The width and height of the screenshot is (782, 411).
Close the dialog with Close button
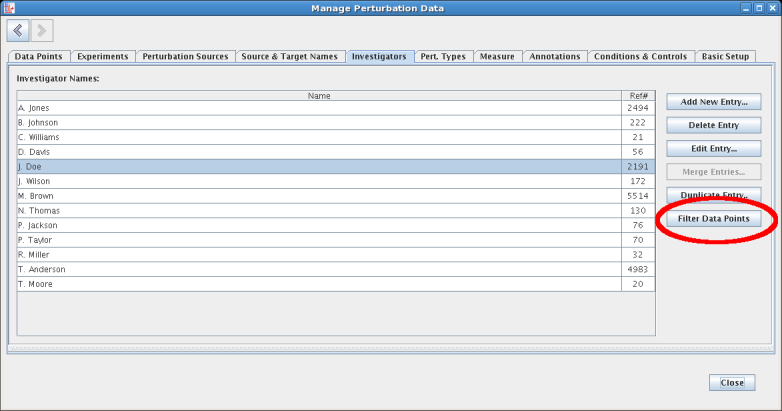pos(731,383)
